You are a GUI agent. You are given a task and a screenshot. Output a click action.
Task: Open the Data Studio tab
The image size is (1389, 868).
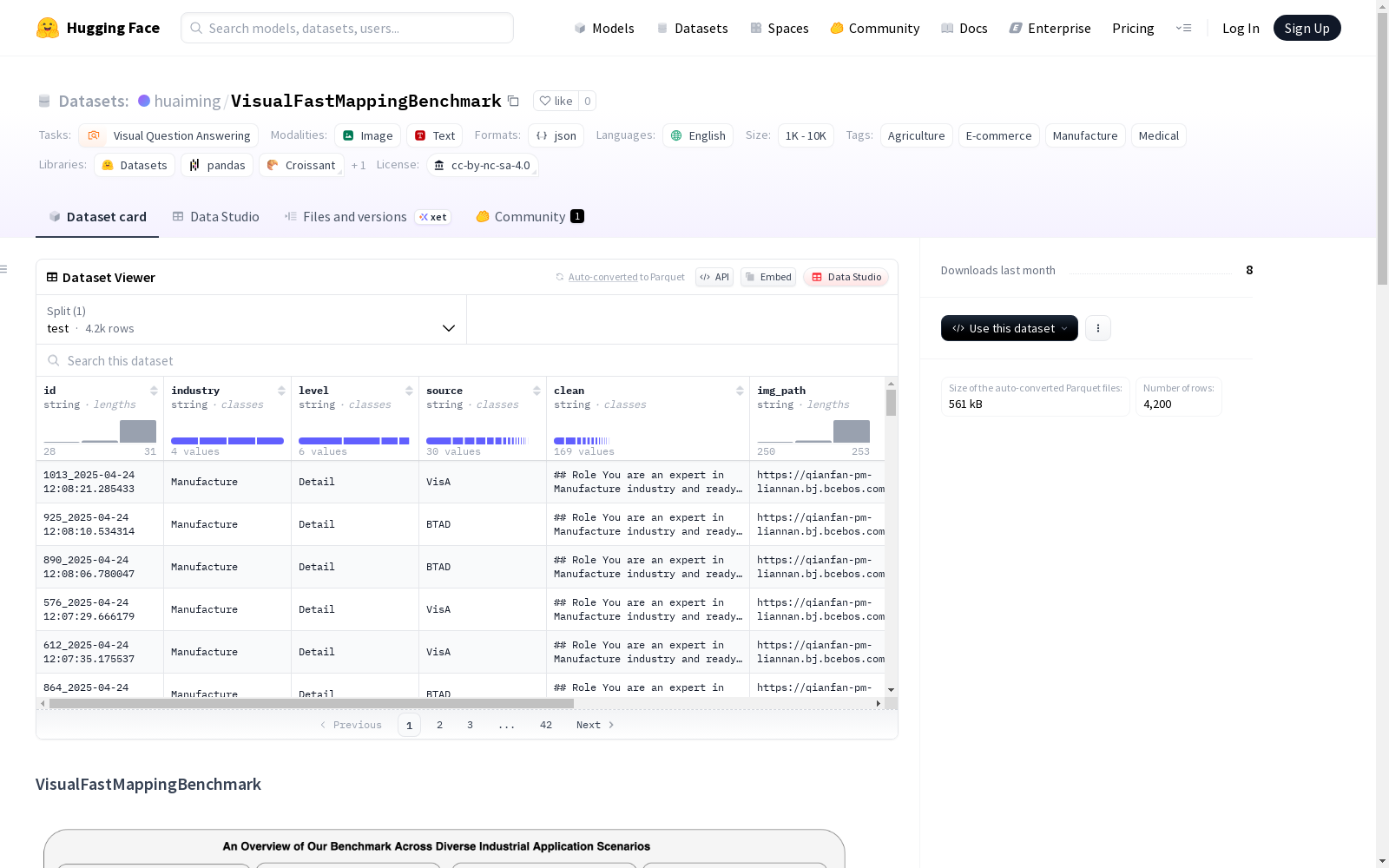tap(215, 217)
